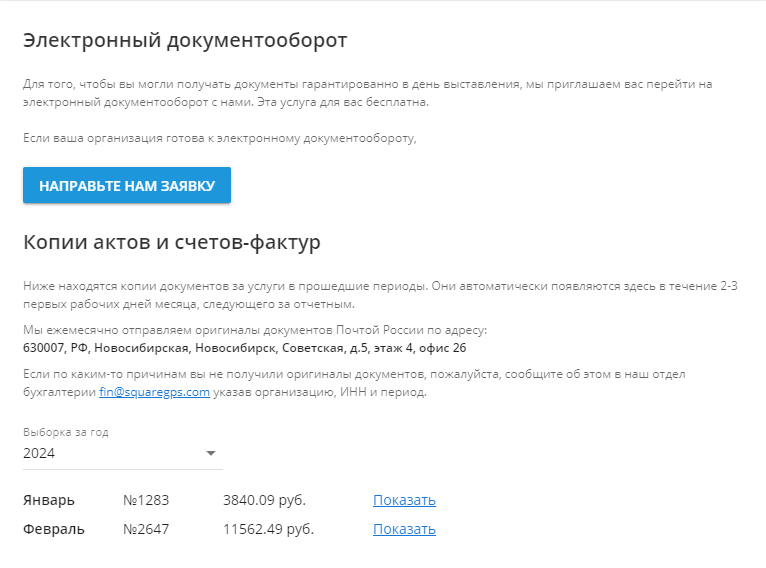The width and height of the screenshot is (766, 568).
Task: Click document number №2647
Action: (x=144, y=529)
